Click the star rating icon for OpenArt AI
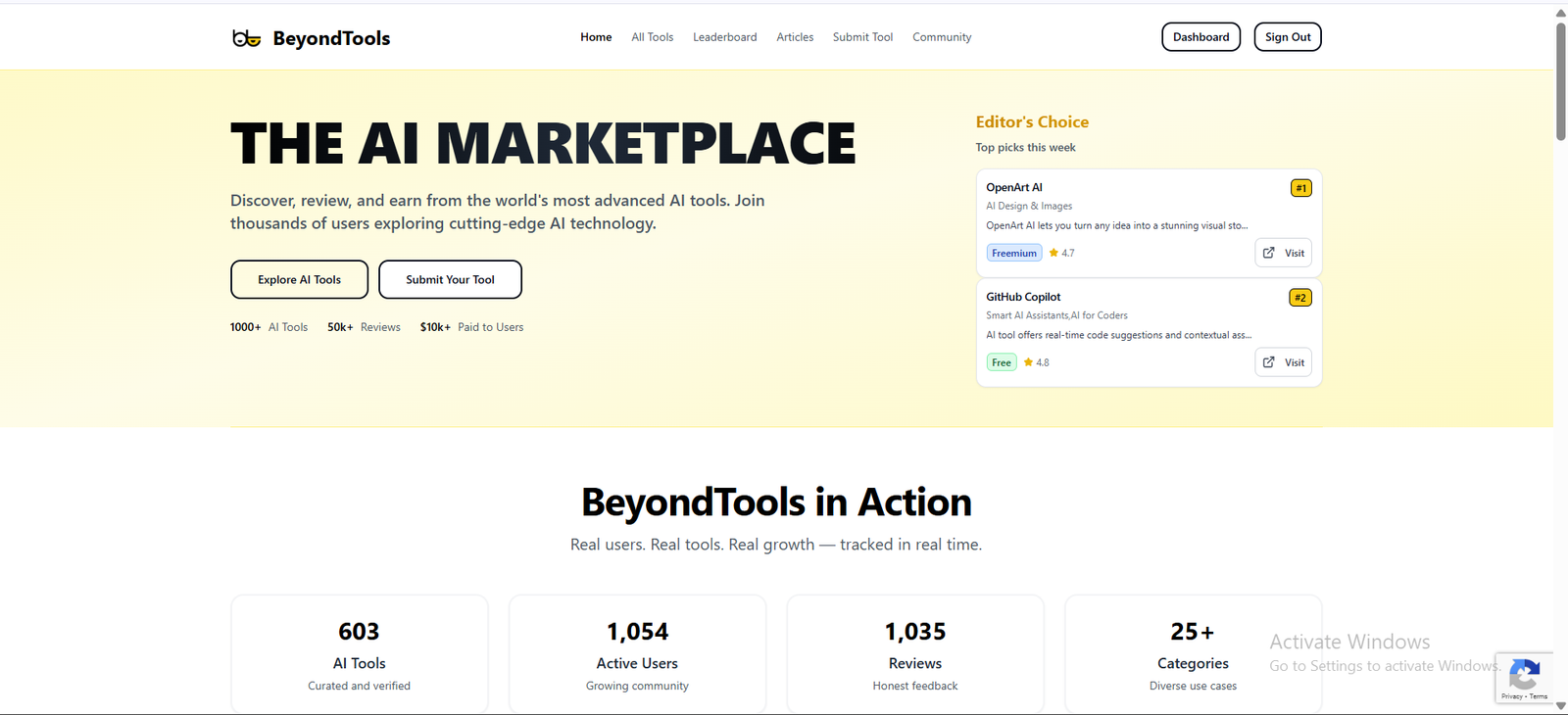 [x=1053, y=253]
